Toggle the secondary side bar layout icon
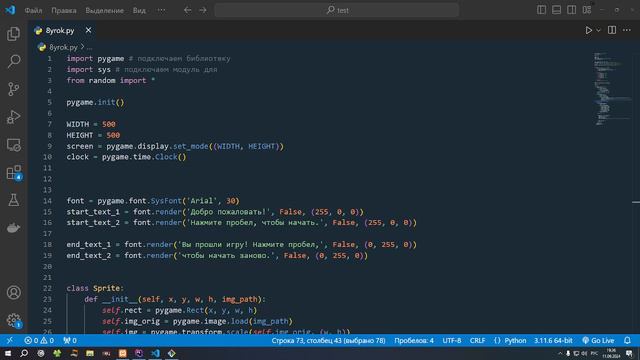 pyautogui.click(x=571, y=10)
